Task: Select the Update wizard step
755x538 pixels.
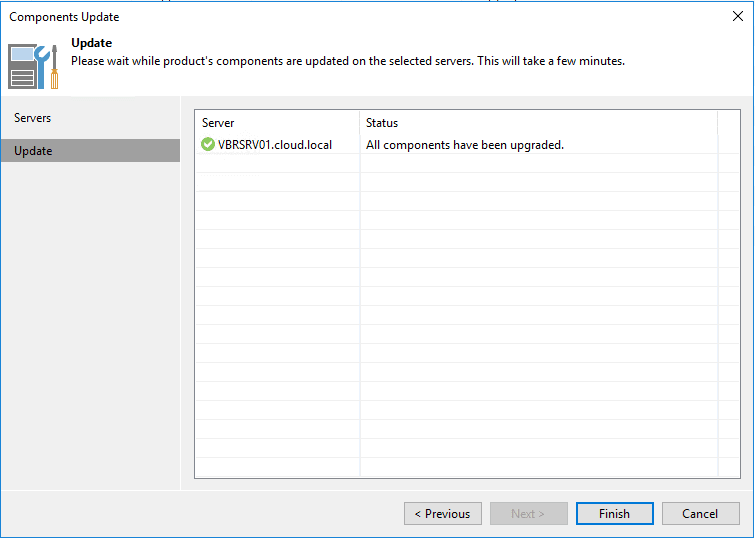Action: 91,151
